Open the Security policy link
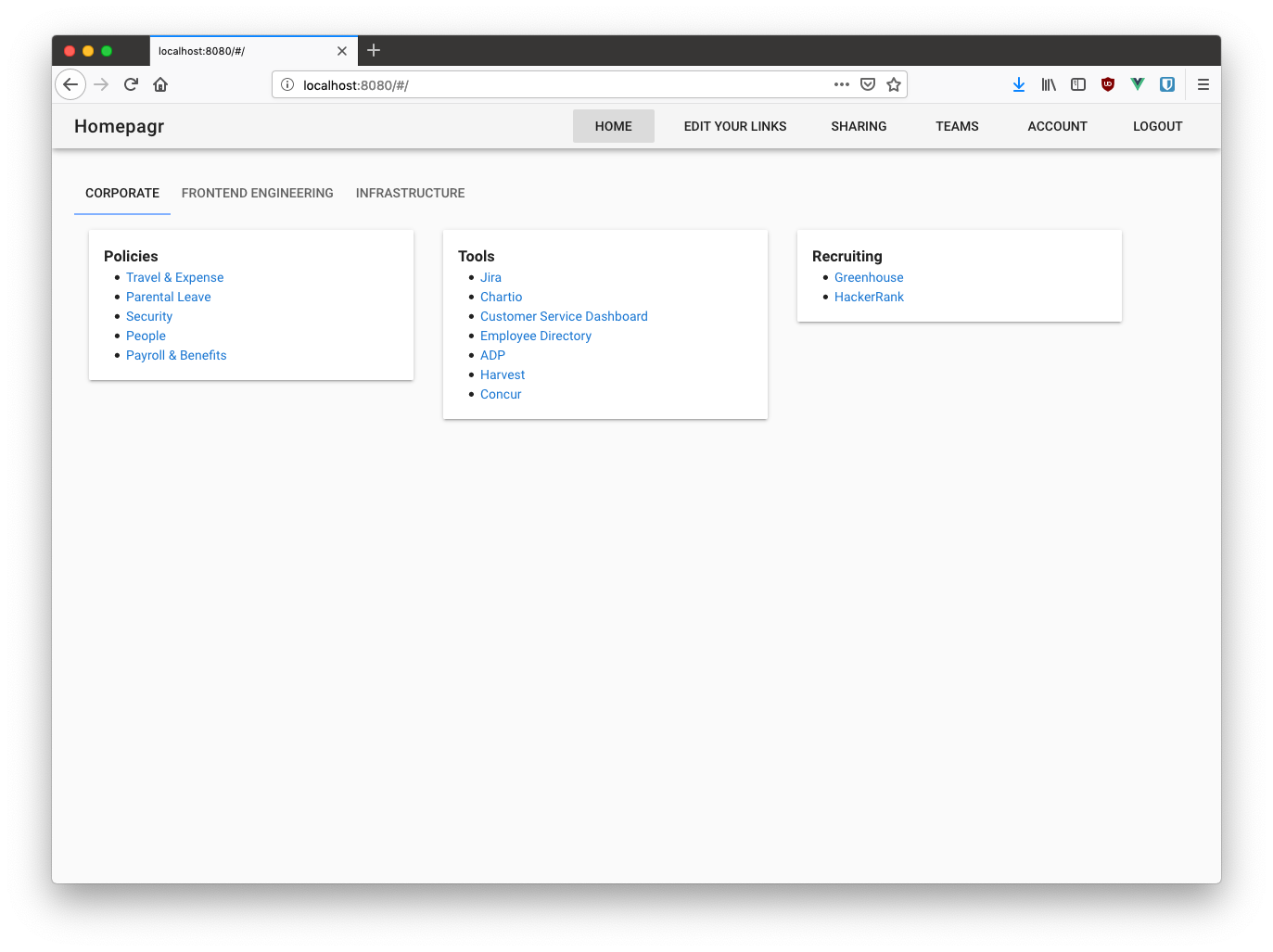The height and width of the screenshot is (952, 1273). [x=149, y=316]
